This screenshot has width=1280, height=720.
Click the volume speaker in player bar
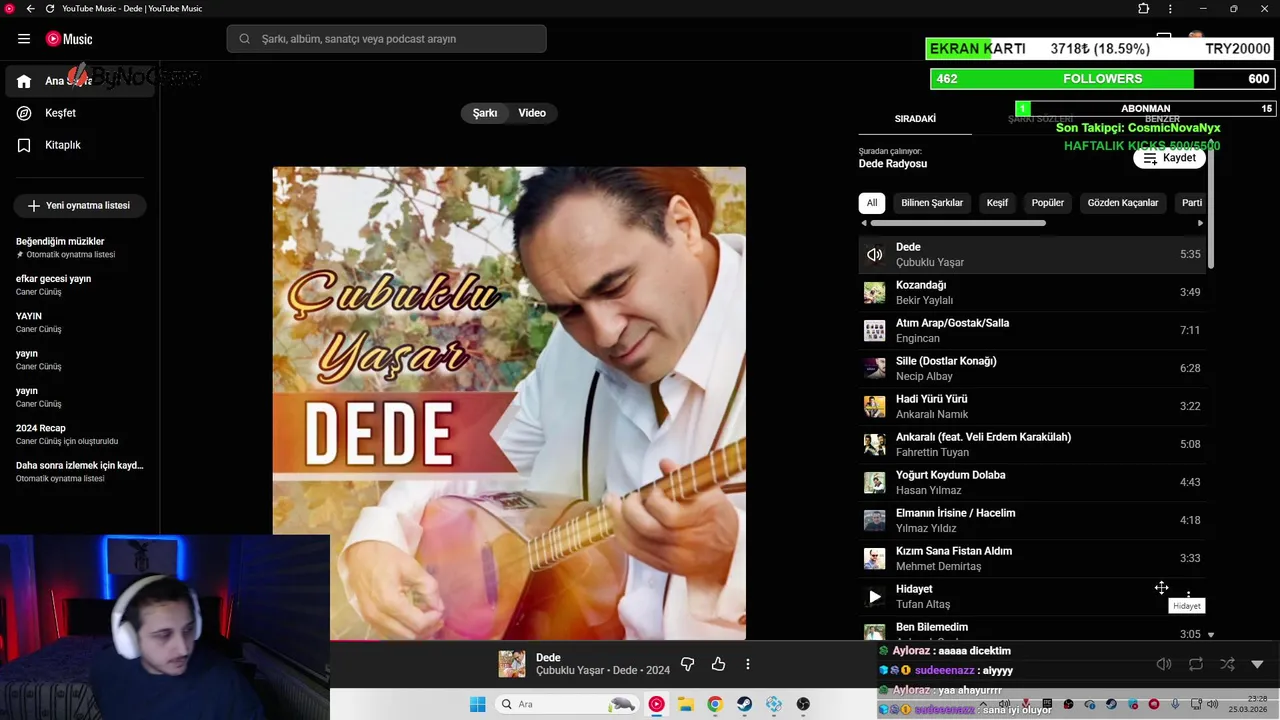pyautogui.click(x=1164, y=664)
